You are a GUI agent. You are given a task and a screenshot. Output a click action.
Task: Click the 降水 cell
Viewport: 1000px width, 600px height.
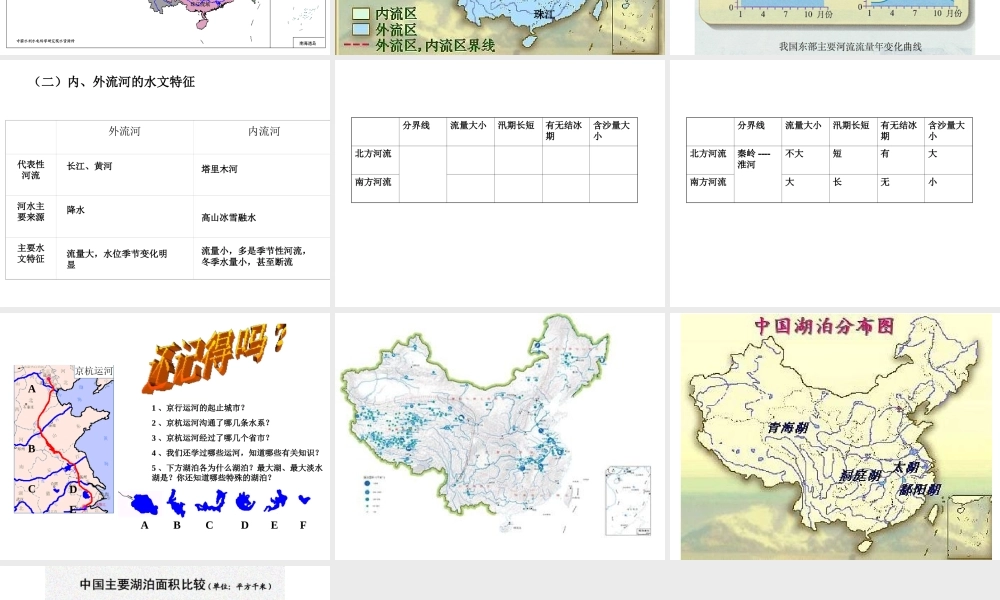pos(75,210)
